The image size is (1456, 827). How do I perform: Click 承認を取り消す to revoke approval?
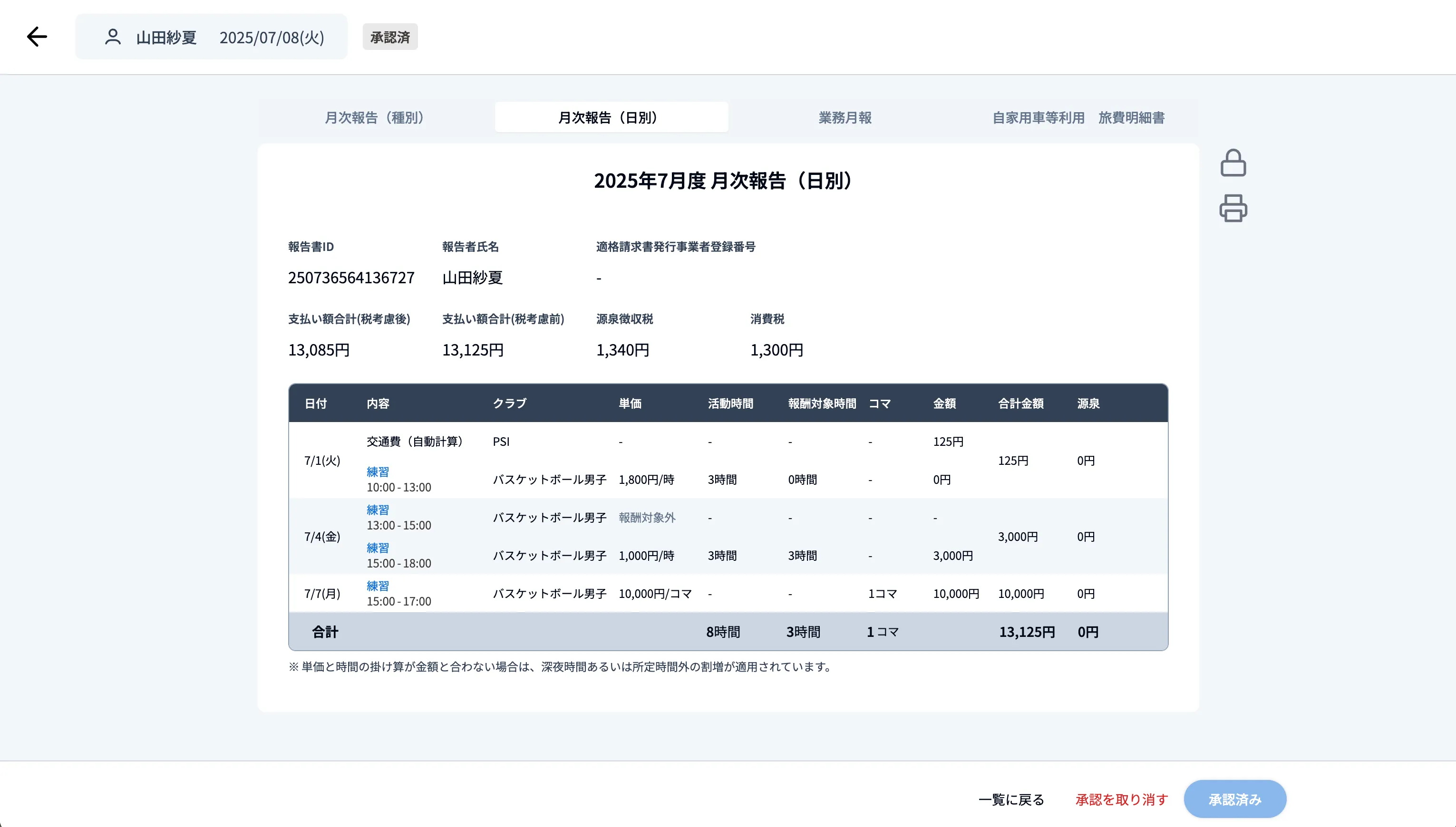point(1121,800)
